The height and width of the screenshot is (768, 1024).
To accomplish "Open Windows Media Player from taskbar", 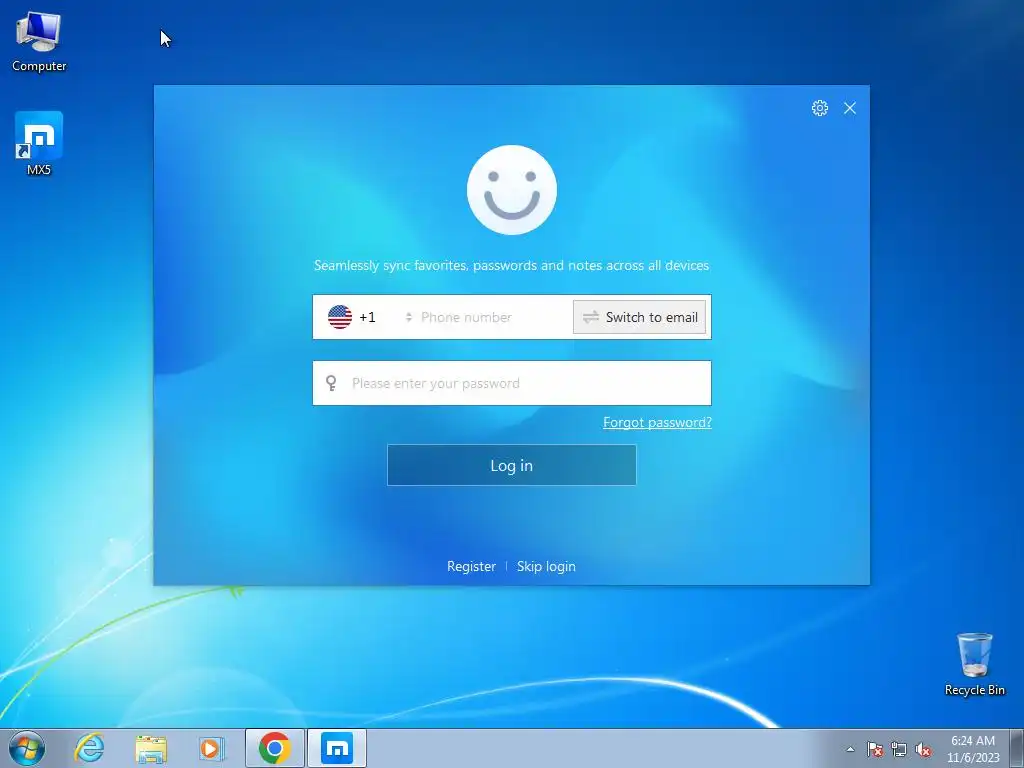I will click(x=212, y=748).
